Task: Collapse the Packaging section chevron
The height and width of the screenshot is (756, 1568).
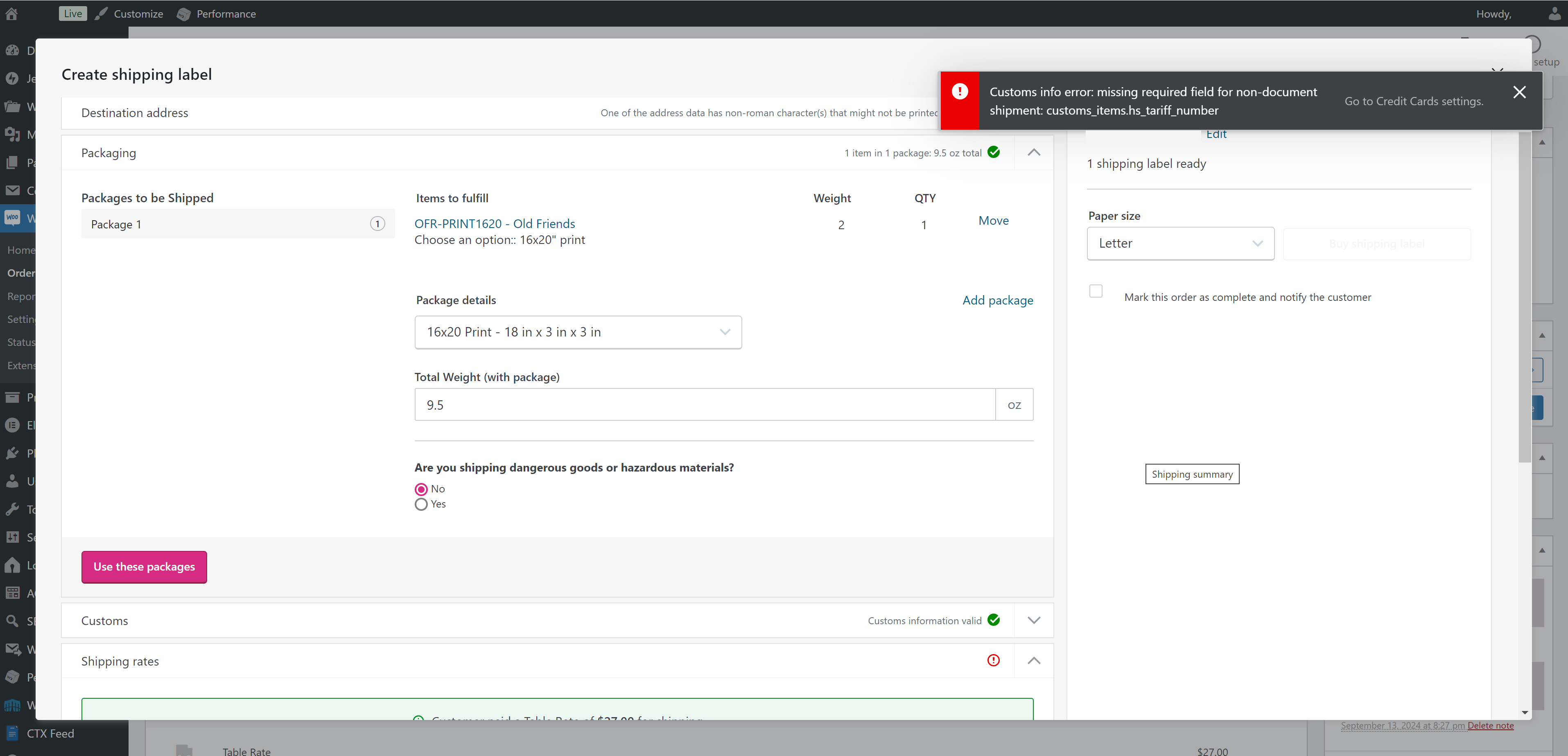Action: (x=1034, y=153)
